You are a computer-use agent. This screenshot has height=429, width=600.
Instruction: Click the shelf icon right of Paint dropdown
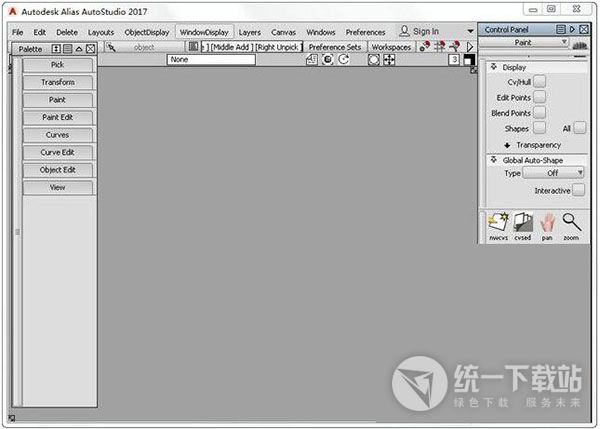pyautogui.click(x=580, y=45)
